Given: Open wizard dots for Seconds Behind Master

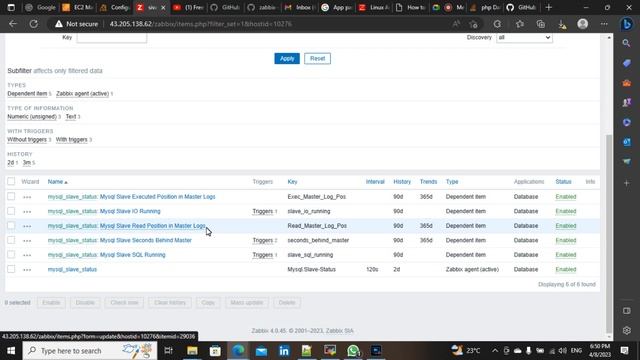Looking at the screenshot, I should 27,240.
